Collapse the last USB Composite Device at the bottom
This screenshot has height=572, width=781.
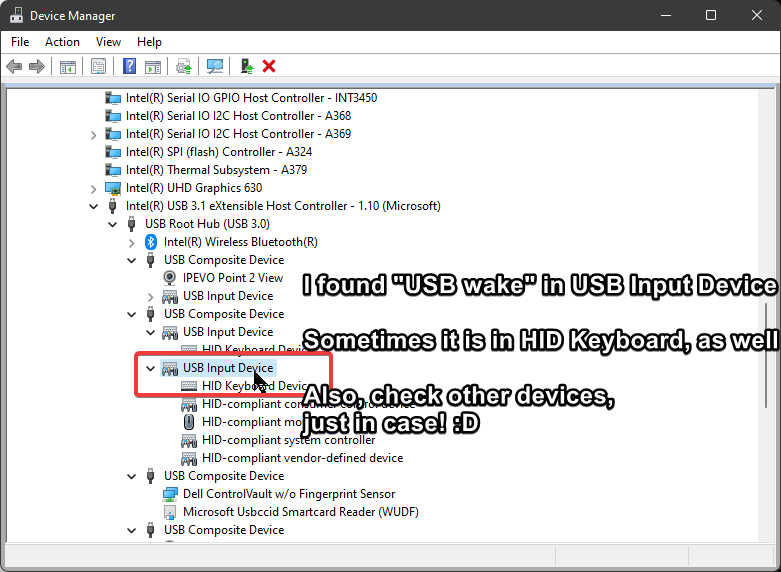131,531
